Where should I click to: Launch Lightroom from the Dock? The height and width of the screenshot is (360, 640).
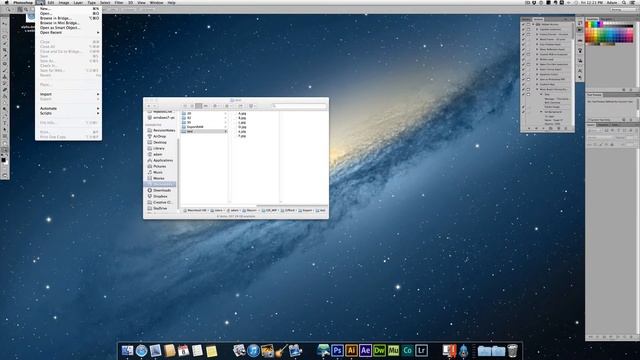(421, 350)
